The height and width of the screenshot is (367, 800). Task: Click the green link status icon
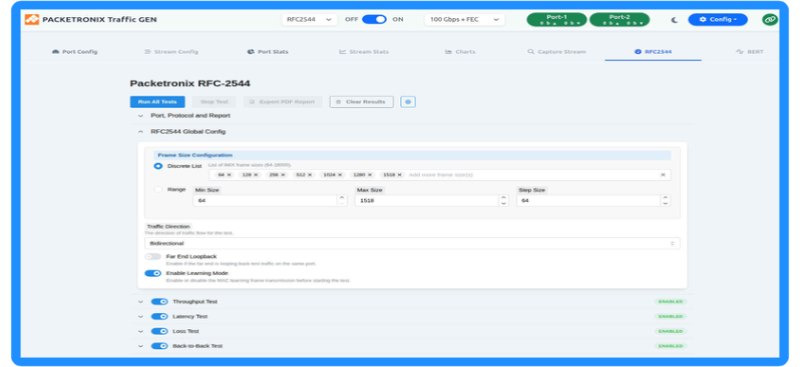[769, 19]
